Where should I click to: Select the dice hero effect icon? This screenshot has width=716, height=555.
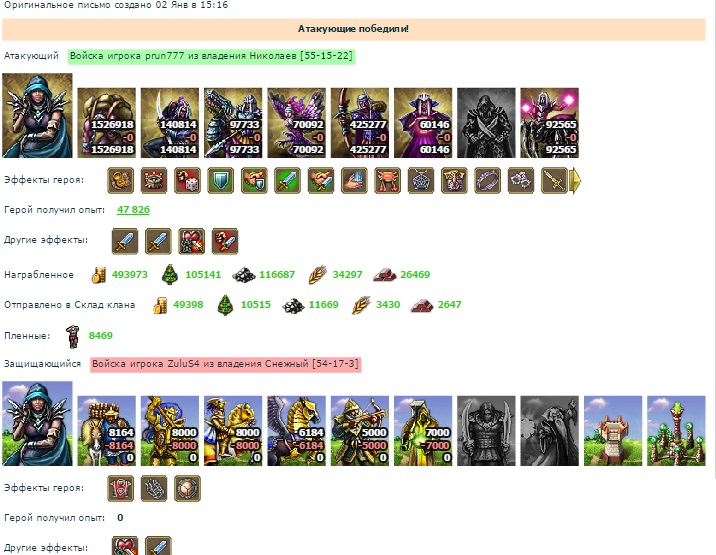coord(187,180)
